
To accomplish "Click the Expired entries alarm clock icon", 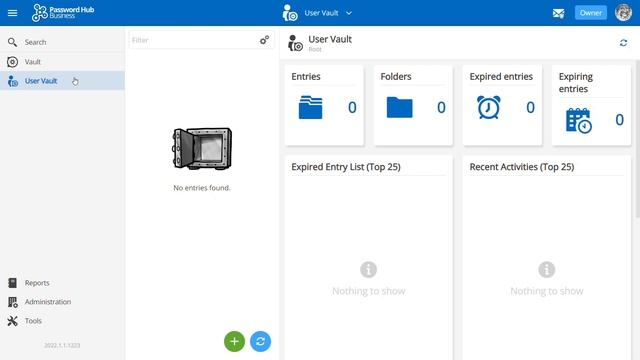I will (x=489, y=107).
